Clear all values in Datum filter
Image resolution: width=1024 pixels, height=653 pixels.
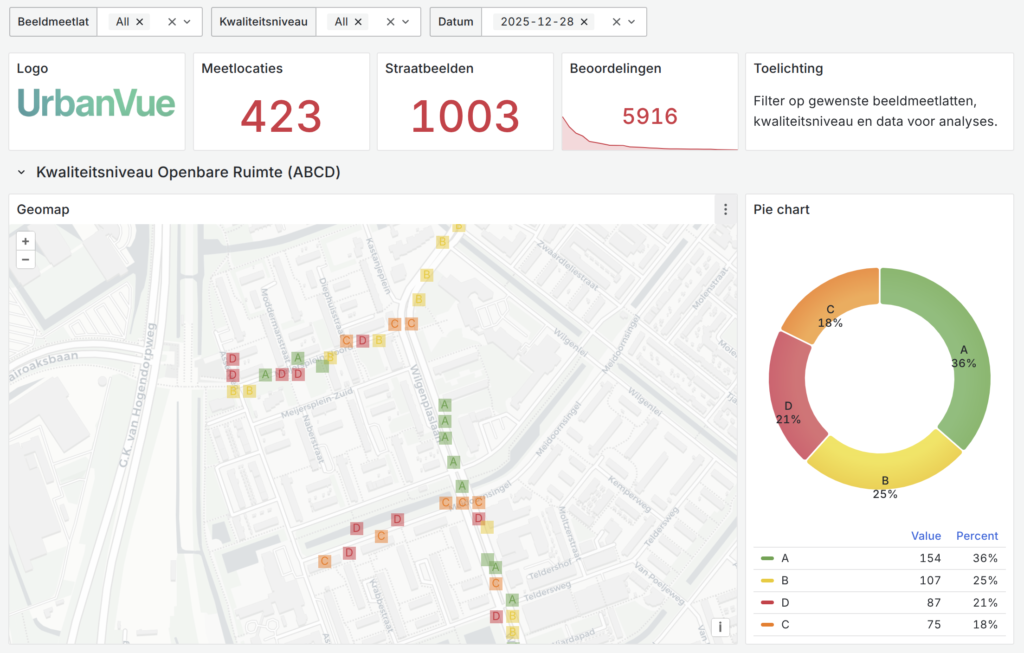point(616,22)
